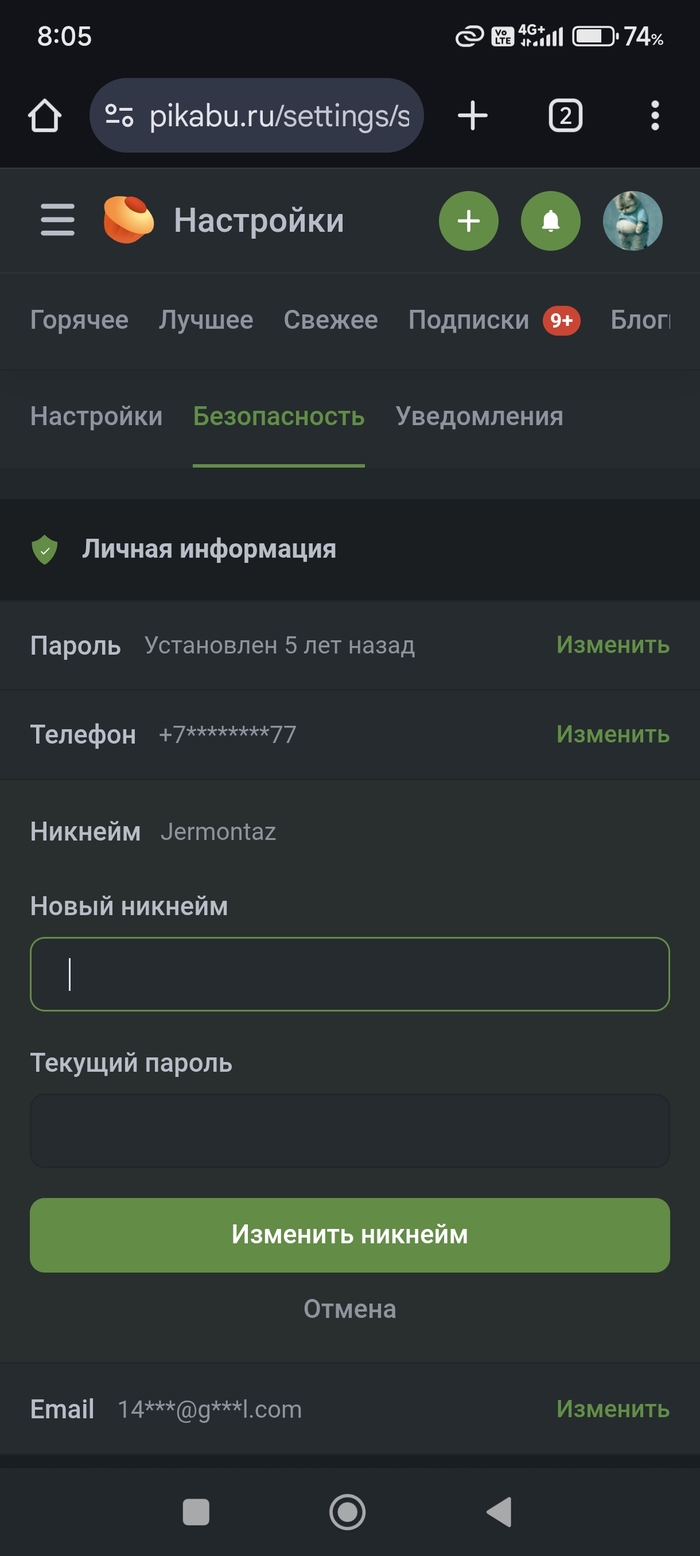Switch to the Уведомления tab
Viewport: 700px width, 1556px height.
tap(479, 416)
